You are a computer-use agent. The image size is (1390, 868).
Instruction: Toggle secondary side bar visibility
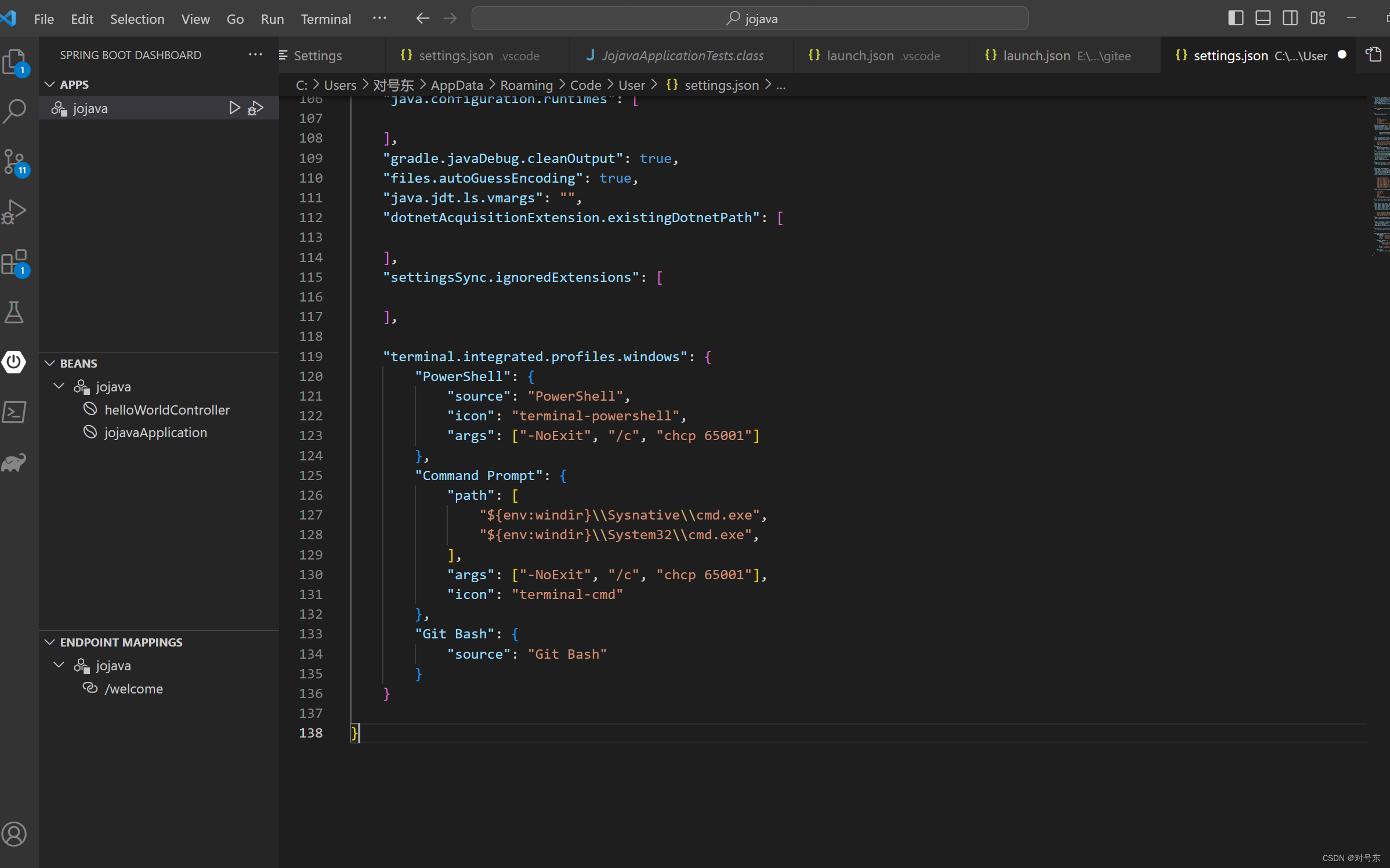click(1290, 18)
